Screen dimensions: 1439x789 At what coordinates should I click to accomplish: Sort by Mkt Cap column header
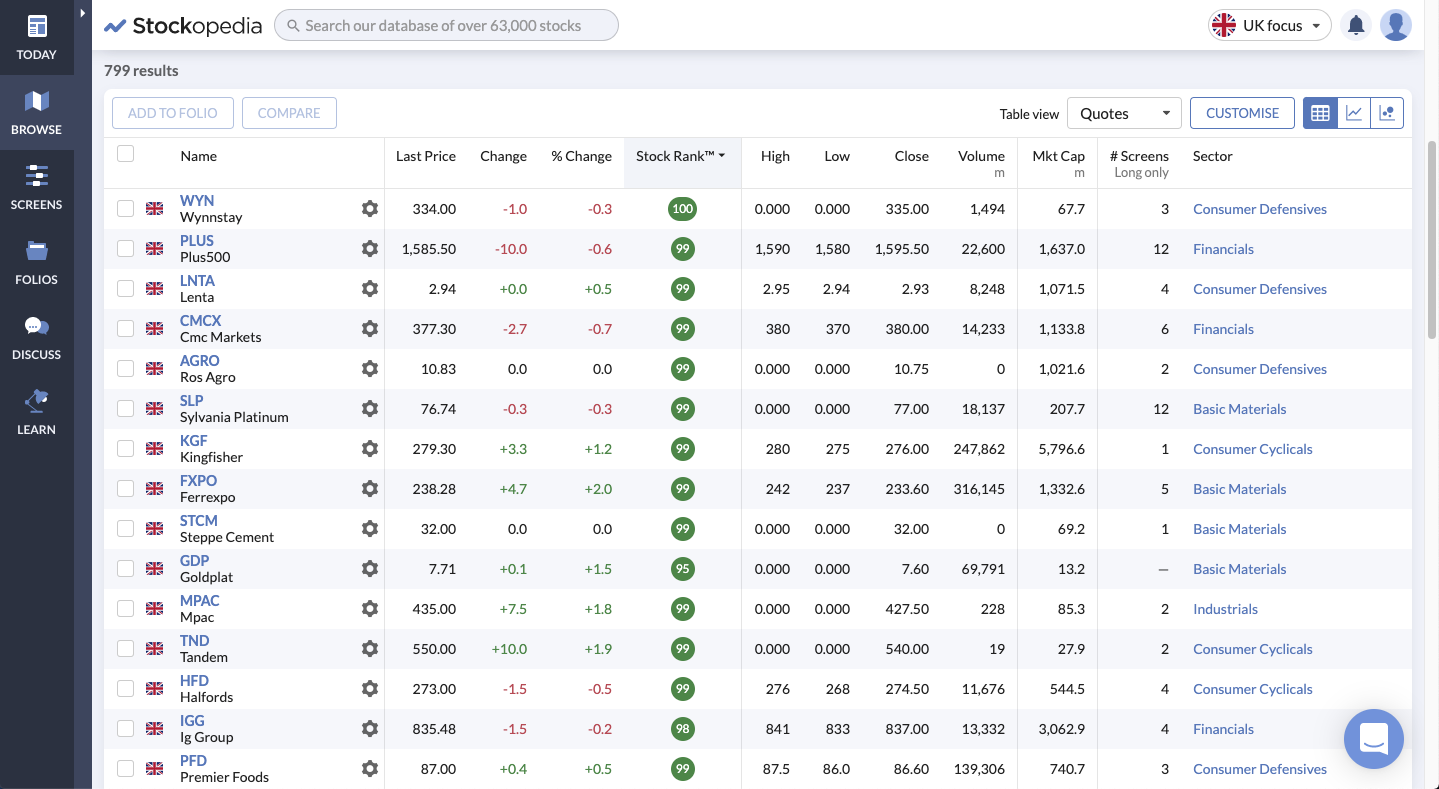[x=1058, y=156]
